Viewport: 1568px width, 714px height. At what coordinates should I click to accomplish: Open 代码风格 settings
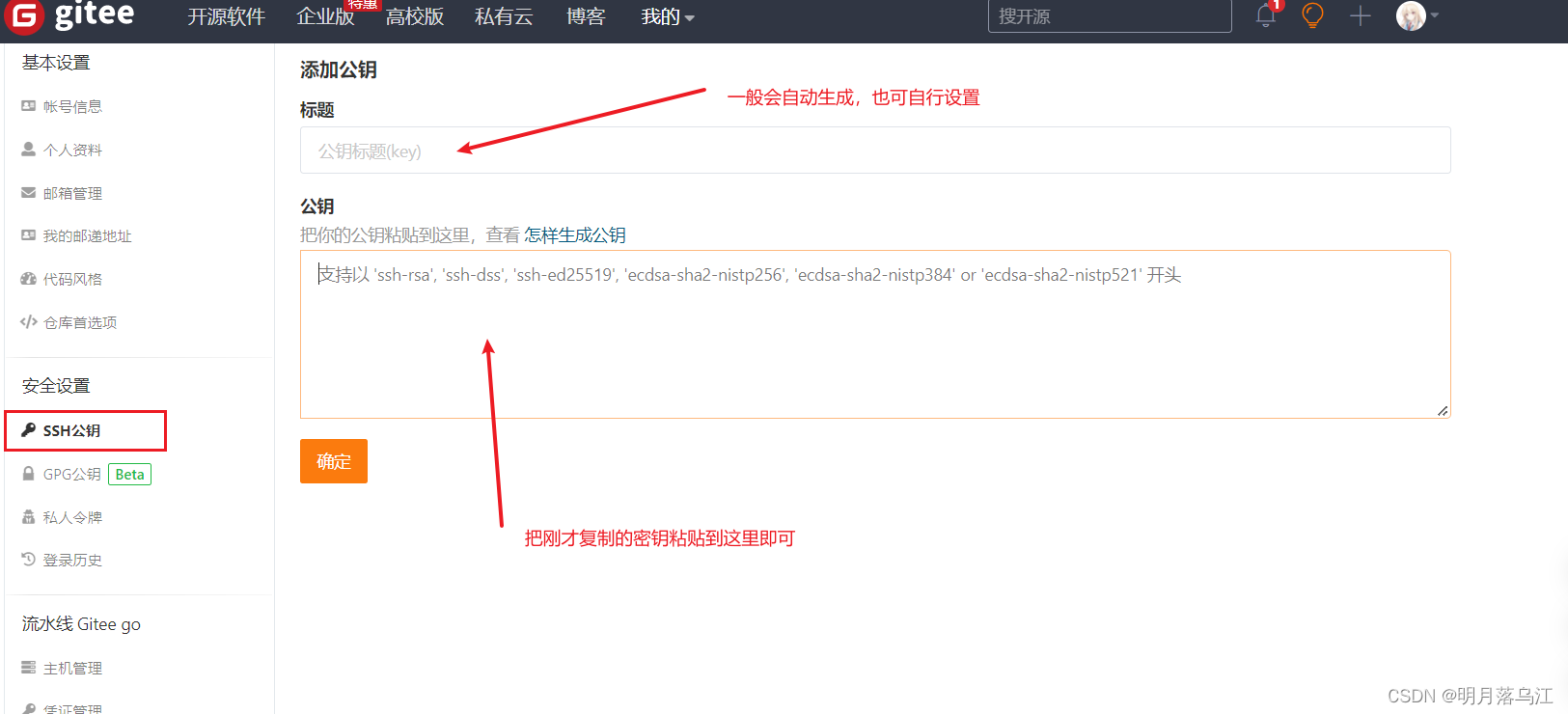(x=72, y=279)
